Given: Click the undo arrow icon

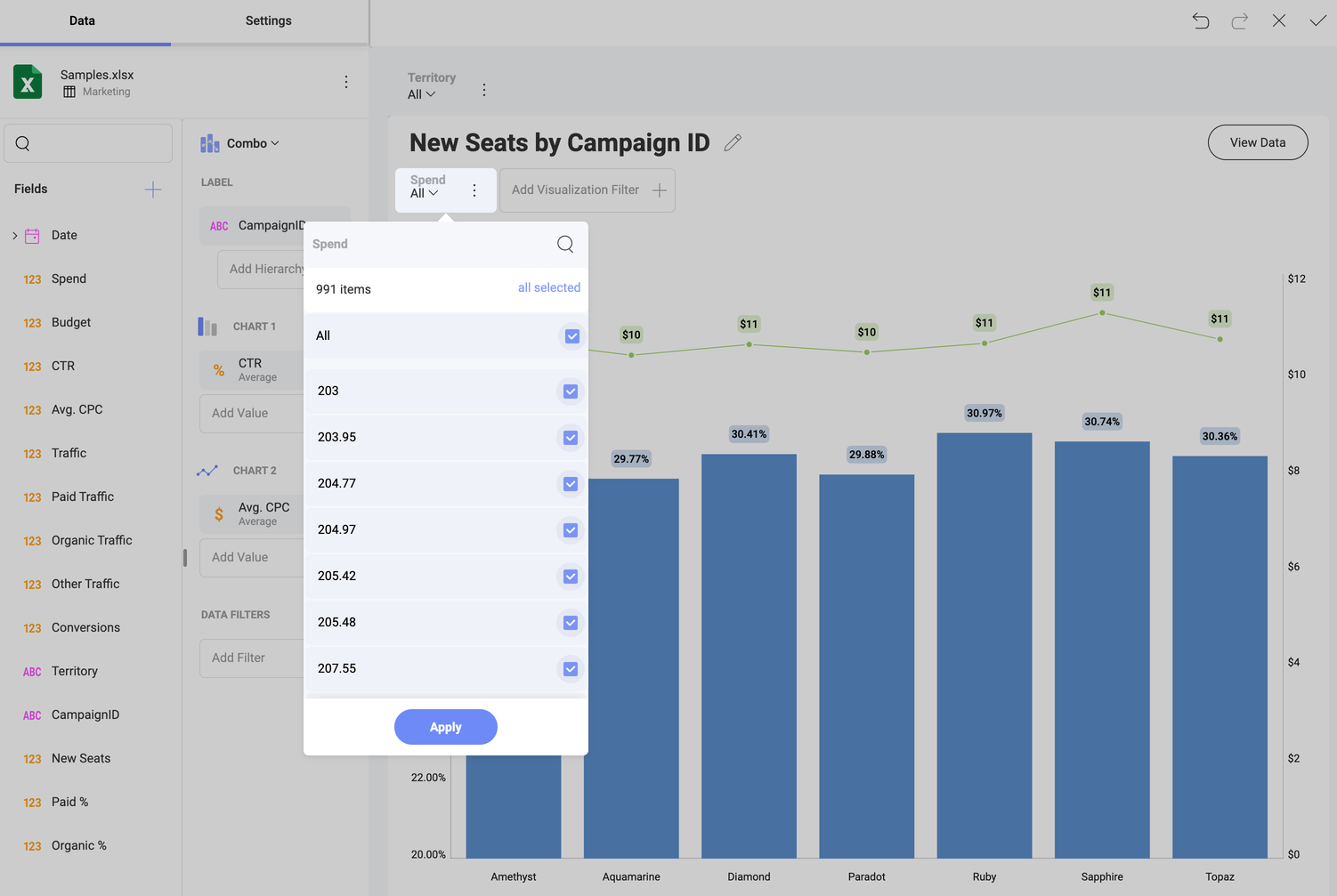Looking at the screenshot, I should tap(1201, 20).
